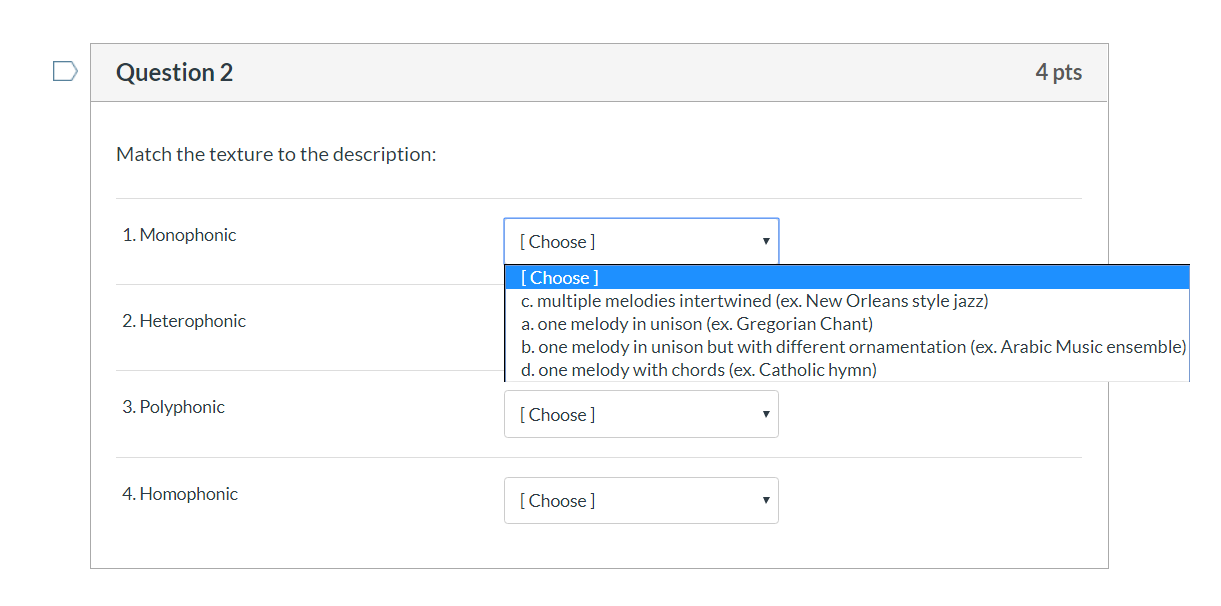Click the "4 pts" score label
The image size is (1221, 606).
pos(1058,73)
